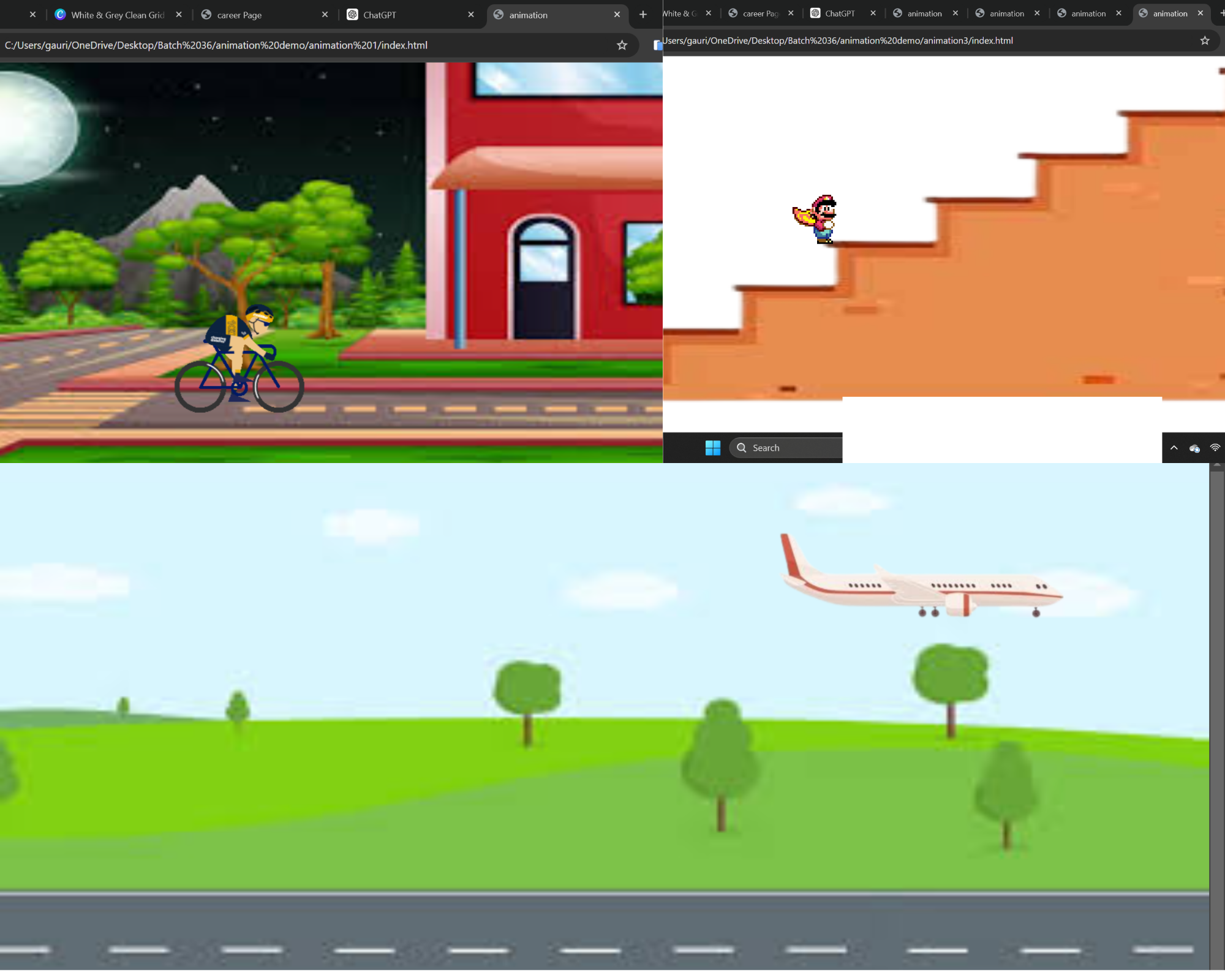This screenshot has height=980, width=1225.
Task: Close the career Pag tab in right browser
Action: point(791,13)
